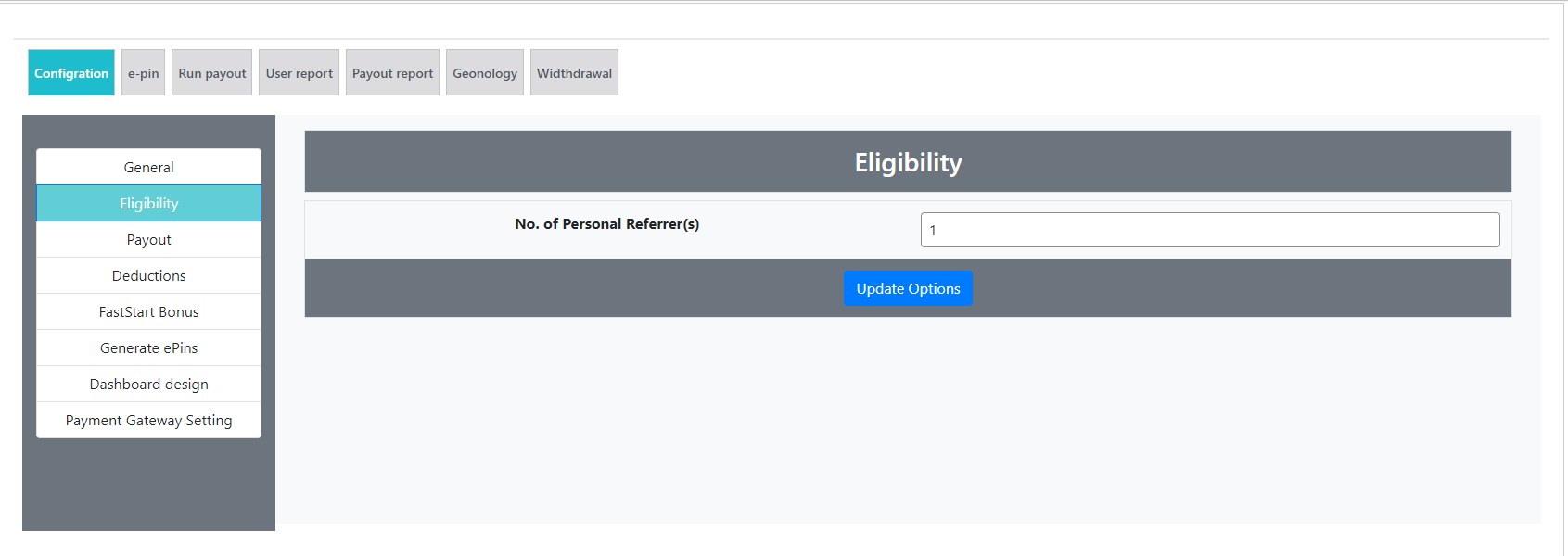Go to Generate ePins section

[148, 347]
